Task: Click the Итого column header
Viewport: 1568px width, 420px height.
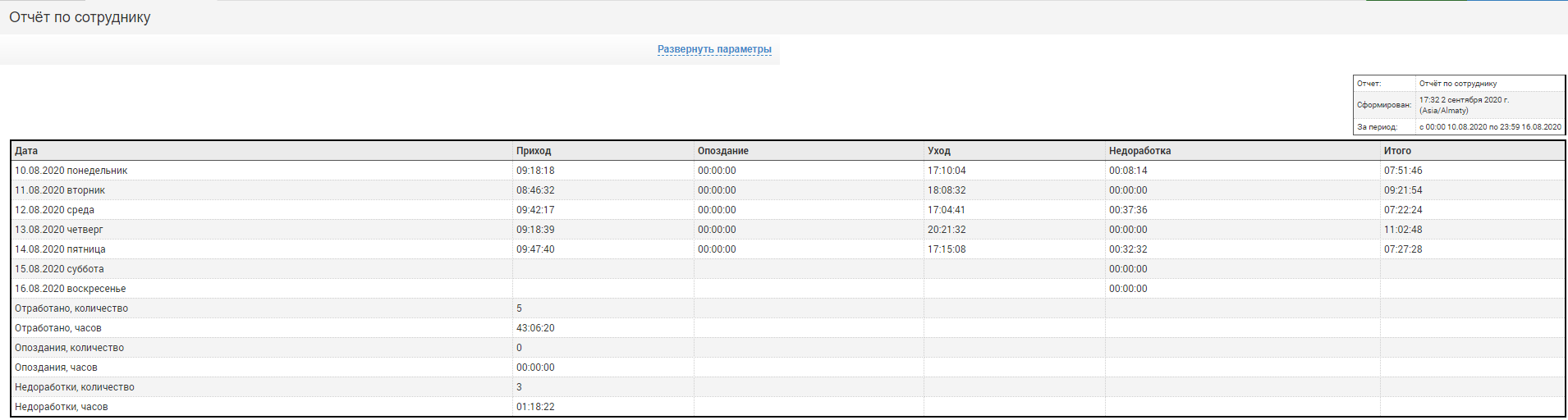Action: 1397,151
